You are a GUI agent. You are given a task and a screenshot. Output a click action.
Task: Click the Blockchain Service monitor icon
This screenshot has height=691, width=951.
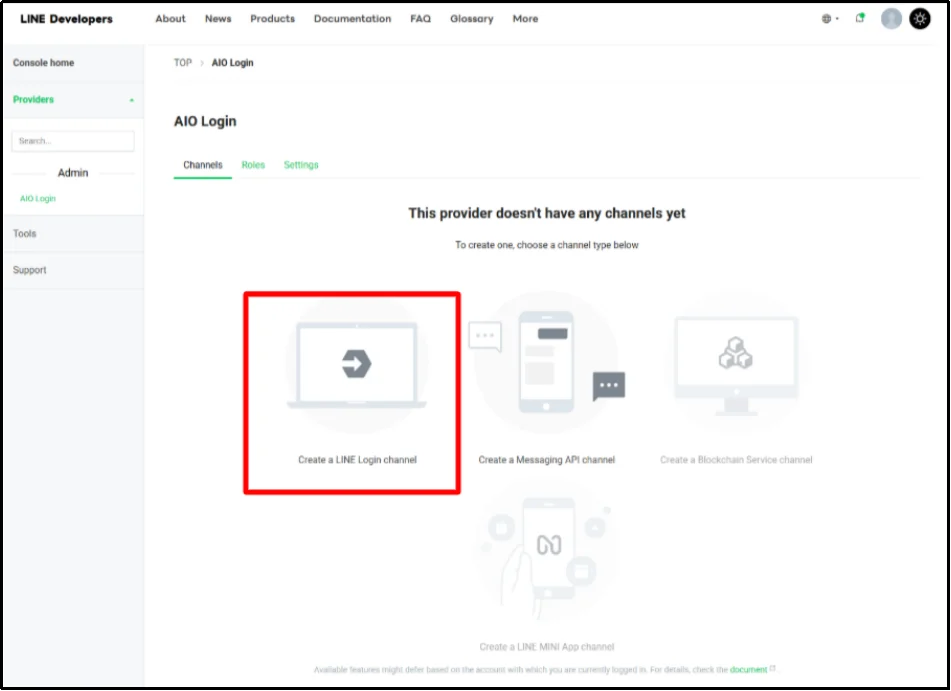click(735, 362)
